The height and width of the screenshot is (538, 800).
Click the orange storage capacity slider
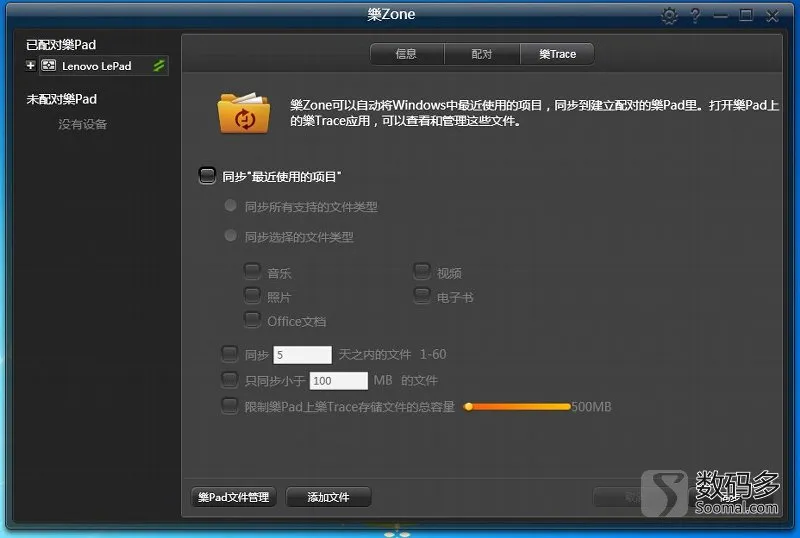coord(517,407)
